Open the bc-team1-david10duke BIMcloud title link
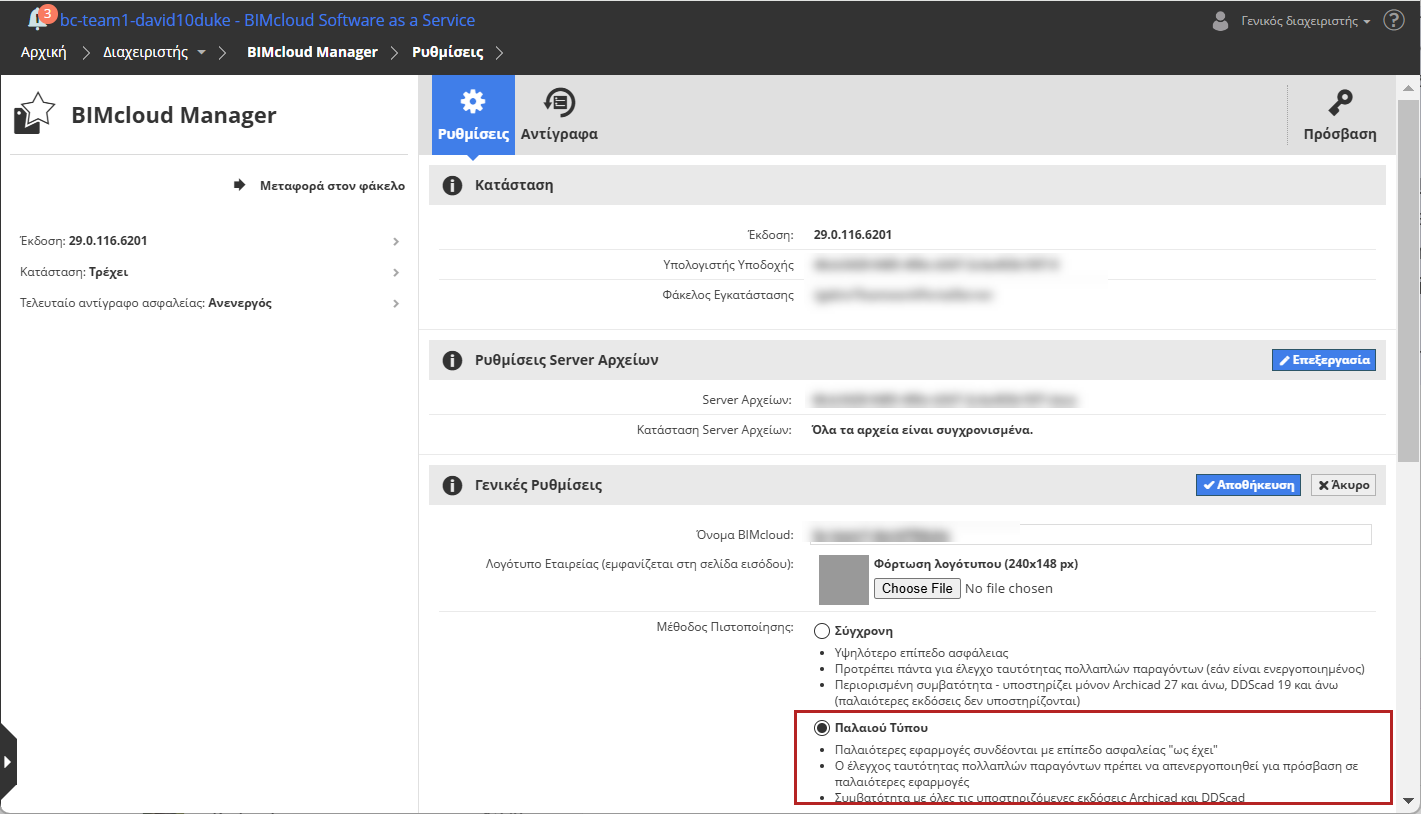This screenshot has height=814, width=1421. (268, 20)
